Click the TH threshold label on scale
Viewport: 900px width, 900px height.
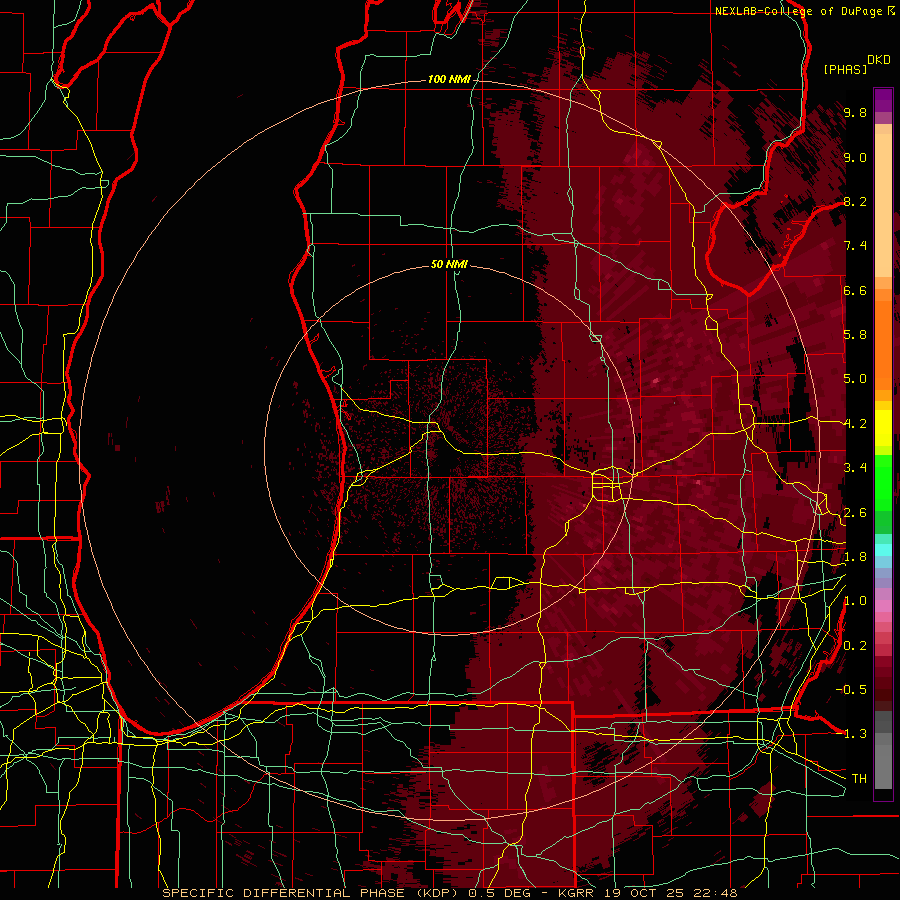click(x=859, y=779)
